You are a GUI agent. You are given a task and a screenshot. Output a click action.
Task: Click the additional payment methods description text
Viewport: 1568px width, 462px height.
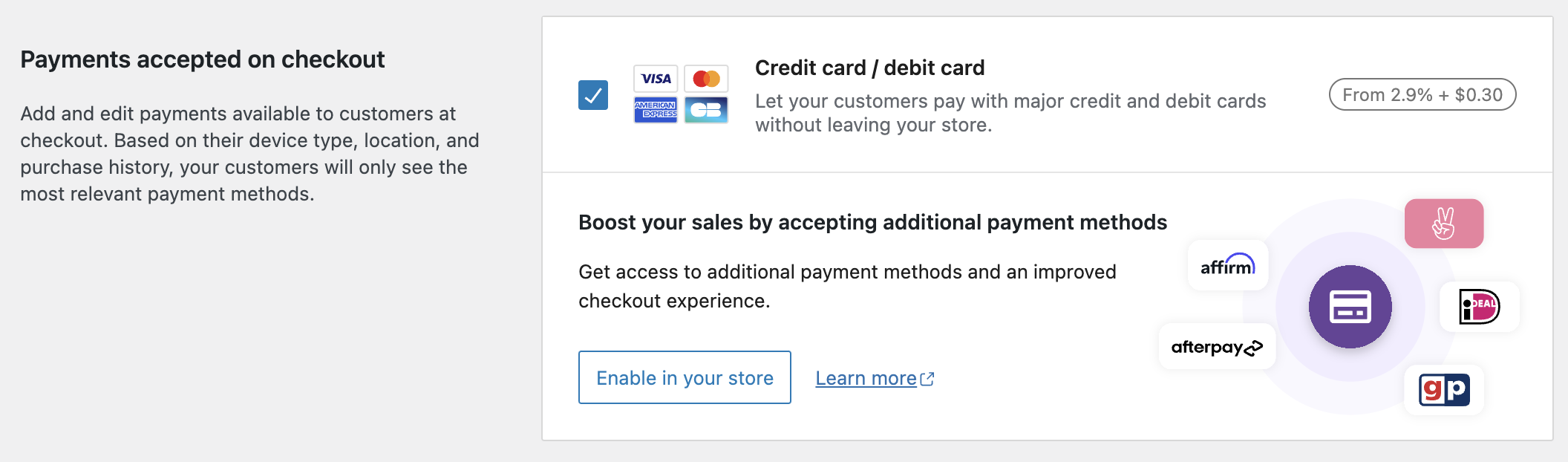847,286
